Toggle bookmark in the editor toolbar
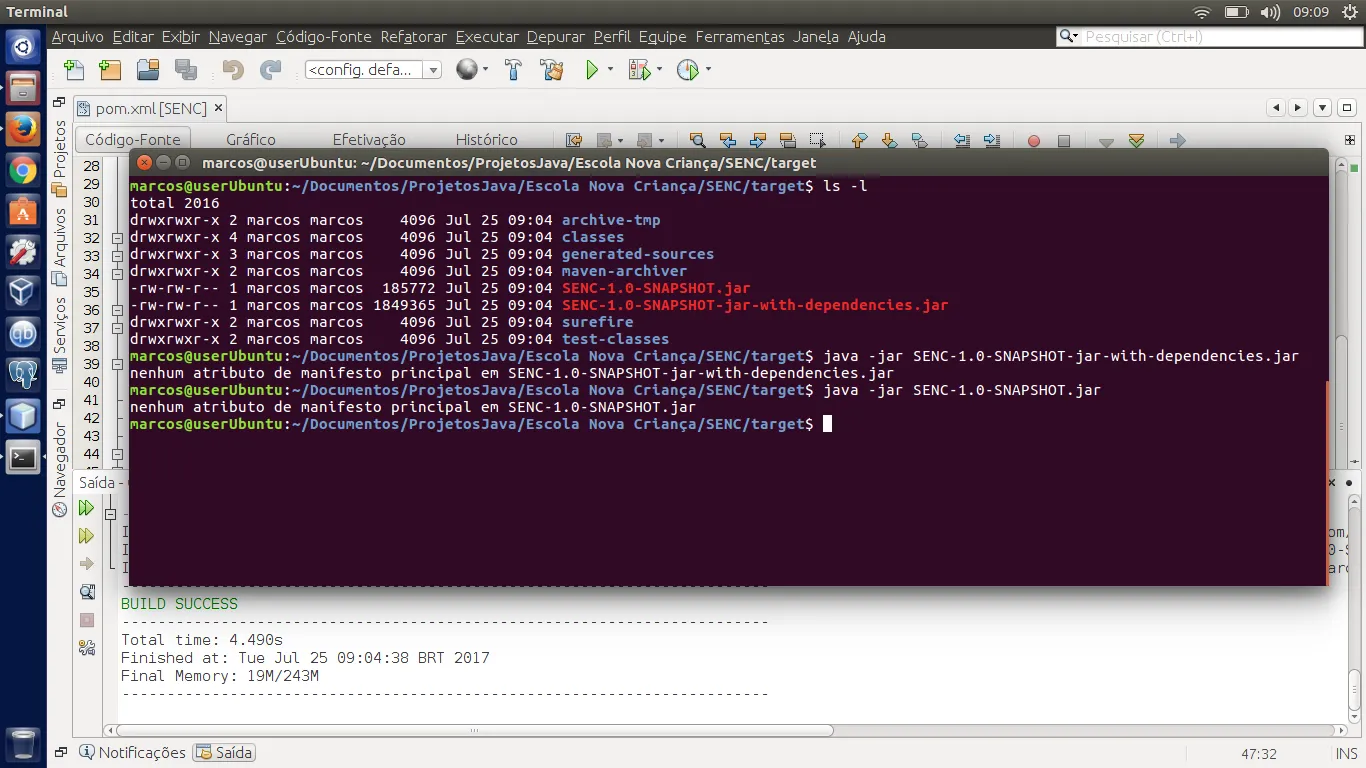The width and height of the screenshot is (1366, 768). pos(920,141)
